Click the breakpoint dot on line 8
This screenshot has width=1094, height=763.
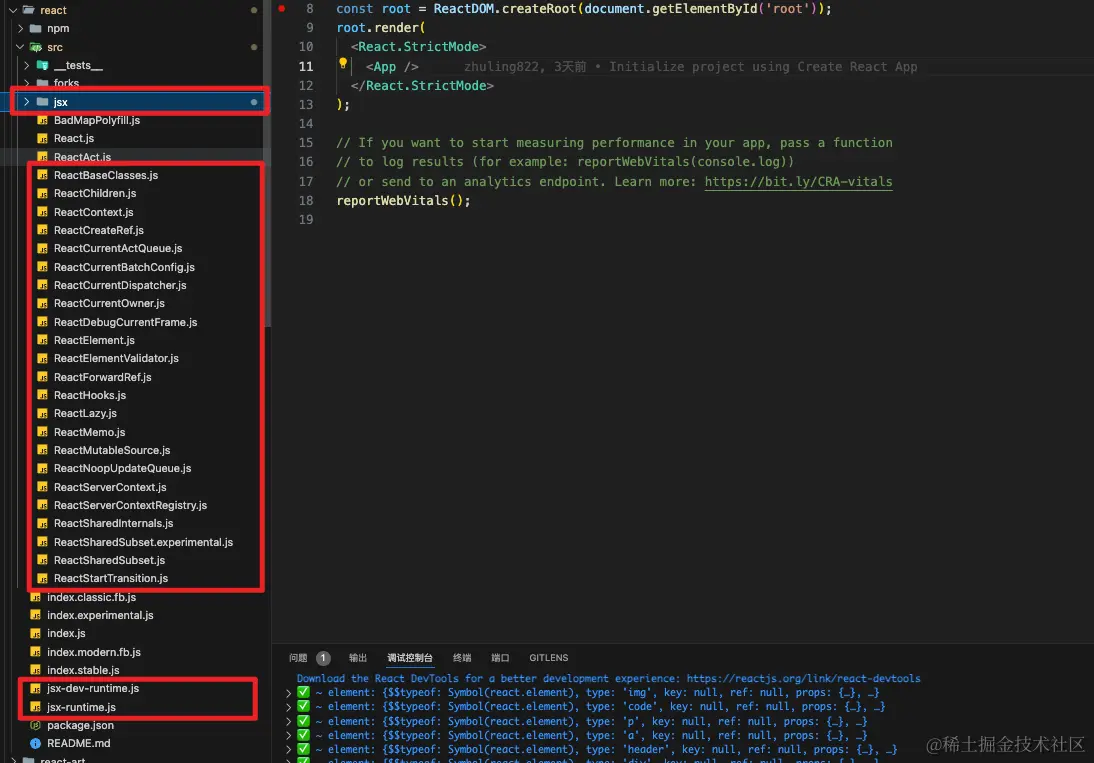pos(282,9)
